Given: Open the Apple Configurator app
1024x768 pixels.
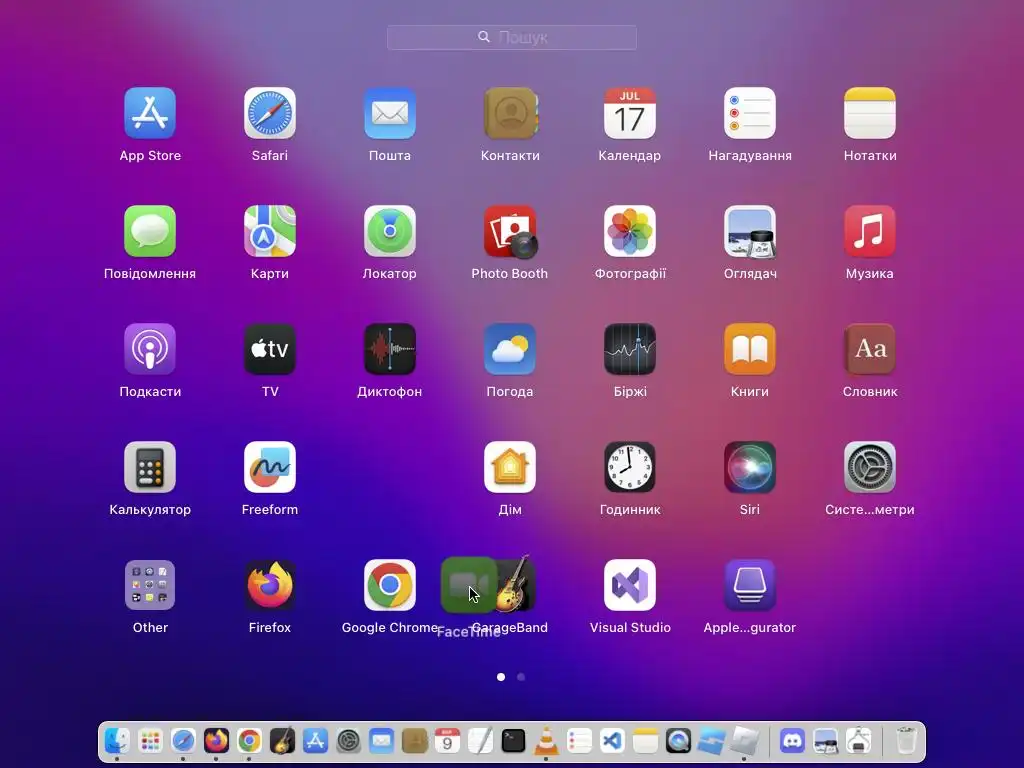Looking at the screenshot, I should click(750, 585).
